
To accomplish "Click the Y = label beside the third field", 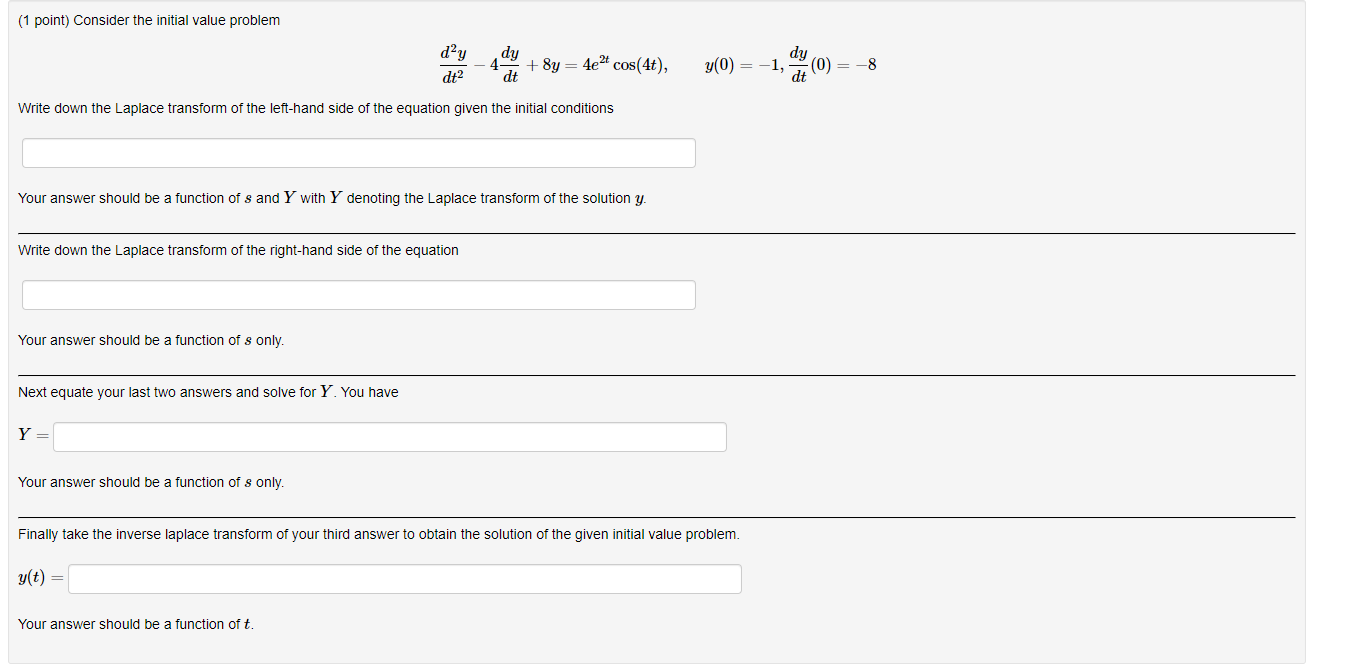I will coord(31,435).
